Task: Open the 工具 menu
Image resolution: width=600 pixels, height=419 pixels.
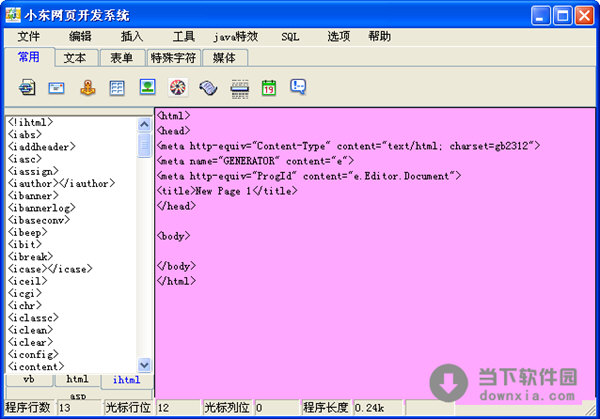Action: (184, 37)
